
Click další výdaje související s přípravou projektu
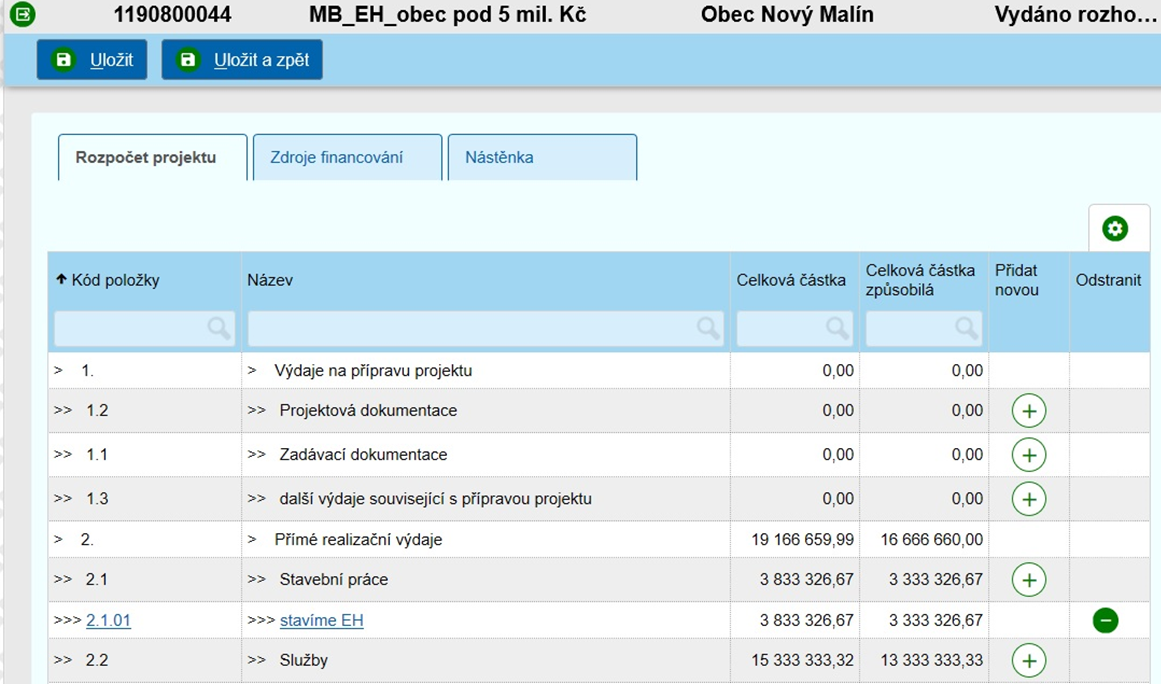pyautogui.click(x=435, y=498)
